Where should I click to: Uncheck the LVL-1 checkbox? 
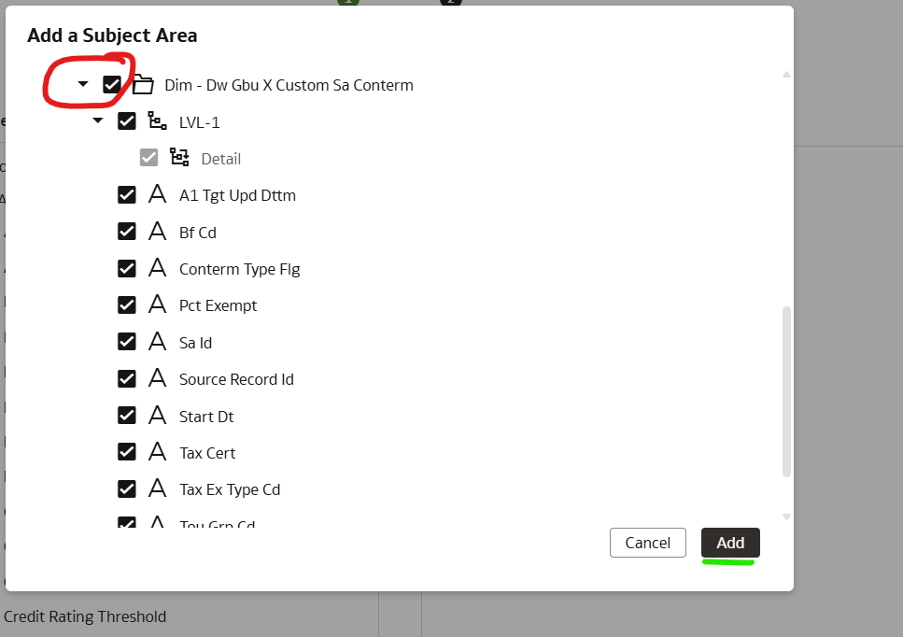pyautogui.click(x=127, y=121)
